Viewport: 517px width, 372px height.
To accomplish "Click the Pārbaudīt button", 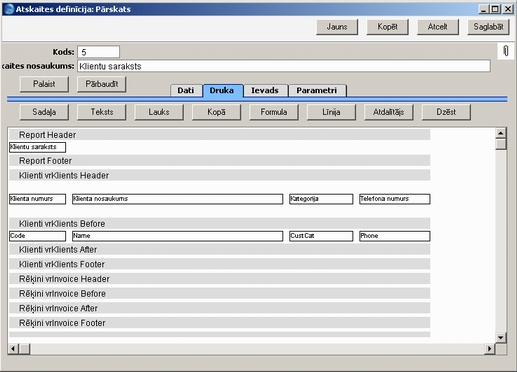I will [102, 84].
